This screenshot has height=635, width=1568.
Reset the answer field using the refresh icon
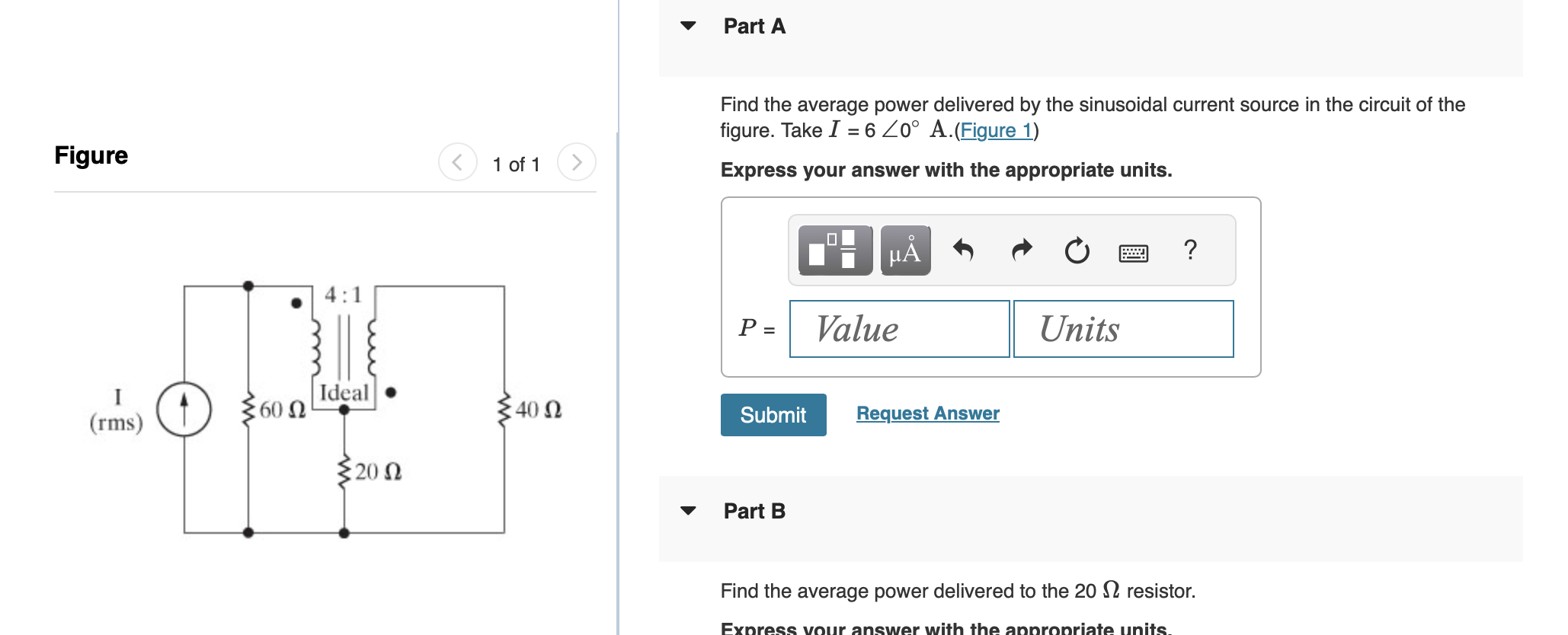(1076, 250)
